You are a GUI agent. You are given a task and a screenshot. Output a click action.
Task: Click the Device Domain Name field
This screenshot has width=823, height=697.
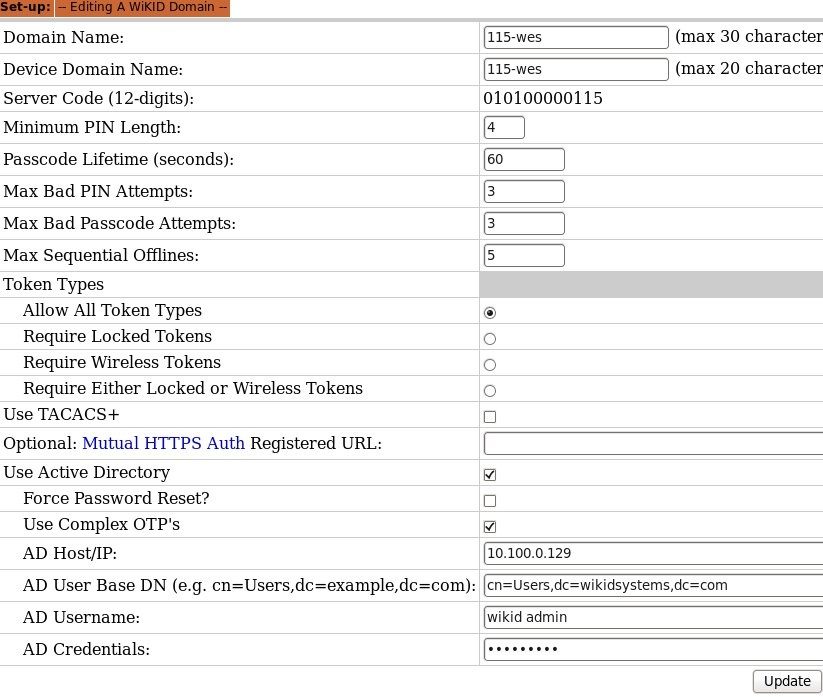(575, 69)
